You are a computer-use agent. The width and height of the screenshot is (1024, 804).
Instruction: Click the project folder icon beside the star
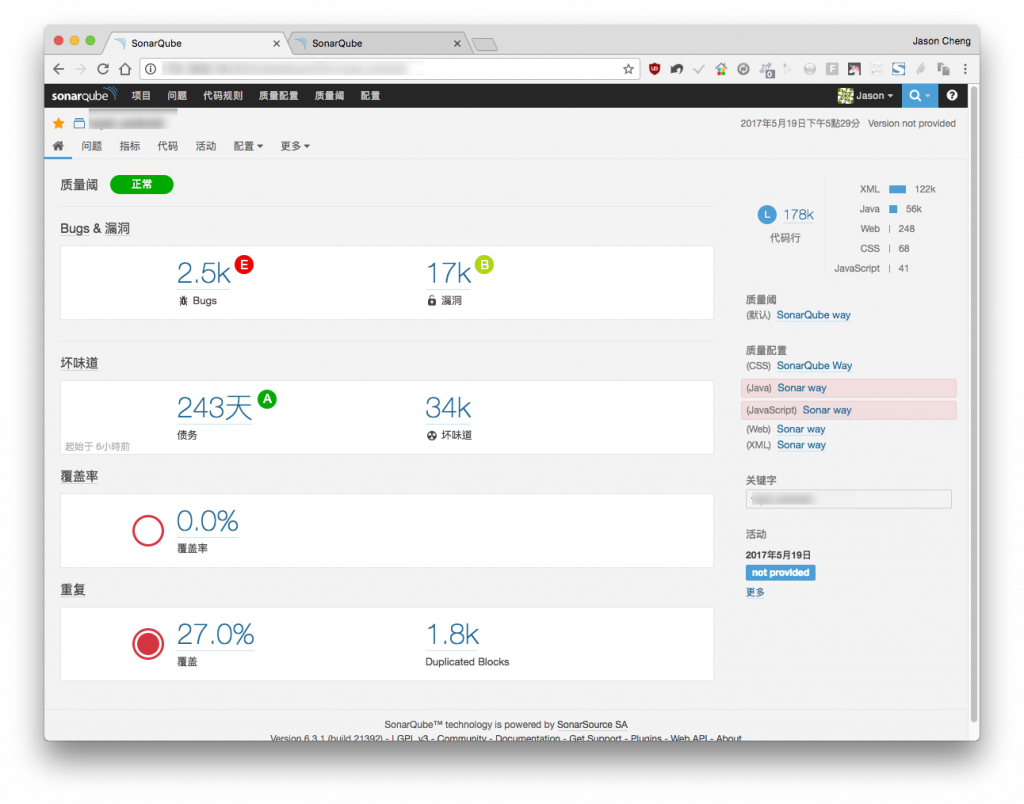[79, 123]
